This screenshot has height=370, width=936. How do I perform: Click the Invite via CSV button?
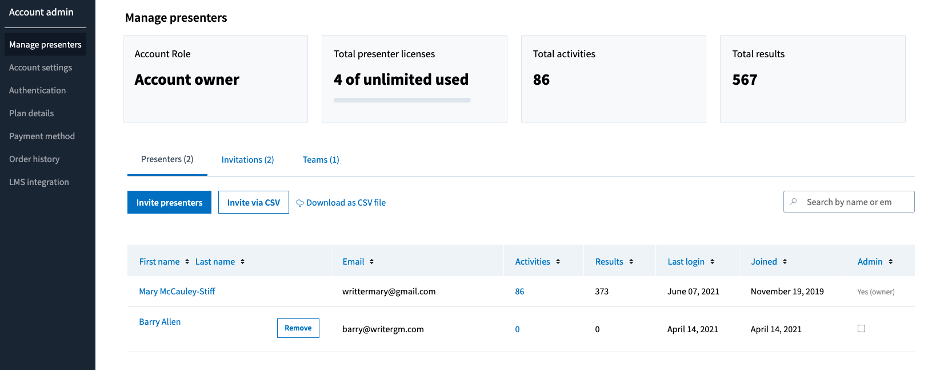(x=253, y=202)
